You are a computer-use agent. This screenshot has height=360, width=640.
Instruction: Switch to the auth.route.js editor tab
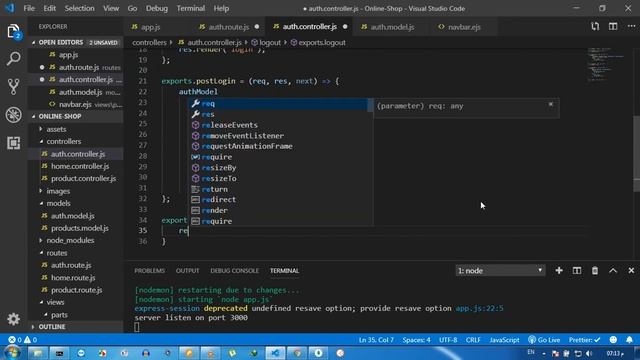(229, 27)
